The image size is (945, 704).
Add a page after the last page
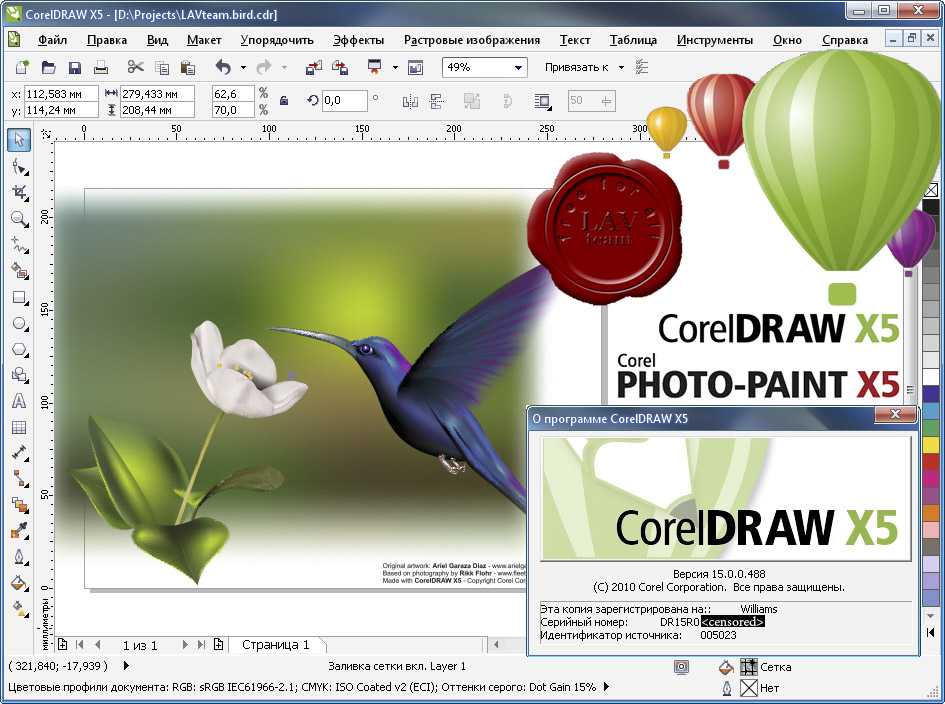pyautogui.click(x=218, y=645)
